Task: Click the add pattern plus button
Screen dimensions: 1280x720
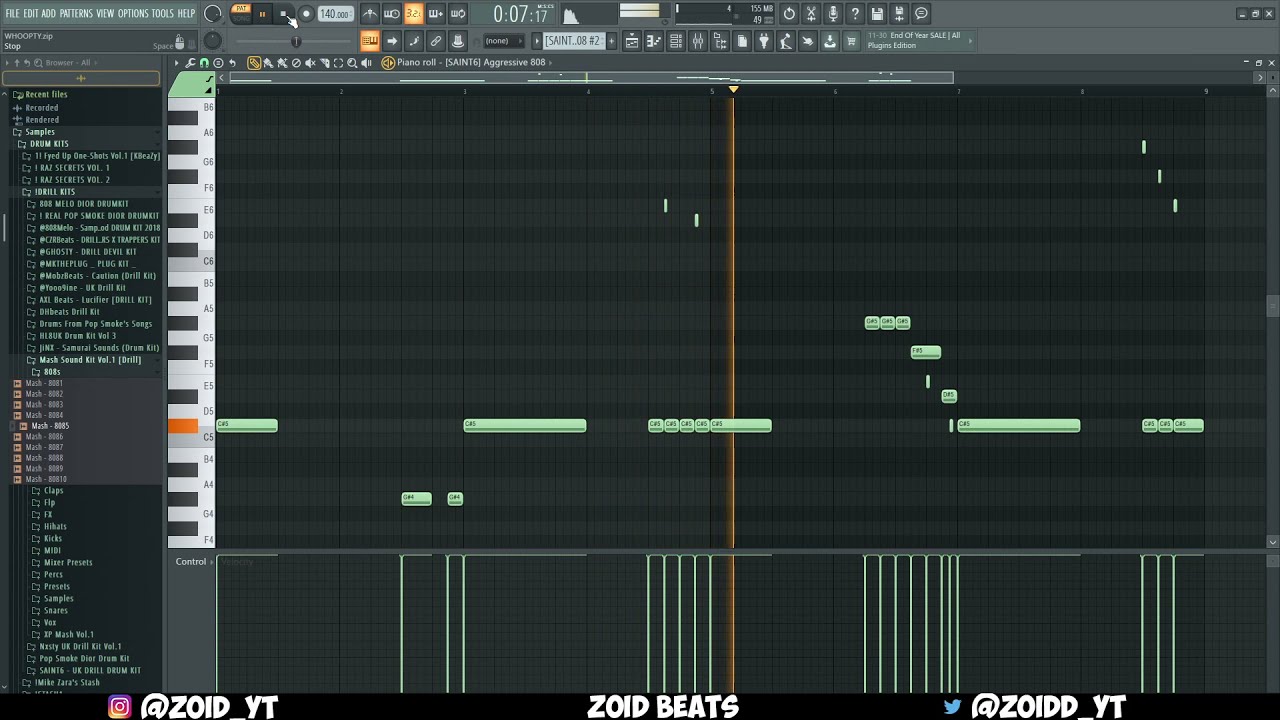Action: point(610,41)
